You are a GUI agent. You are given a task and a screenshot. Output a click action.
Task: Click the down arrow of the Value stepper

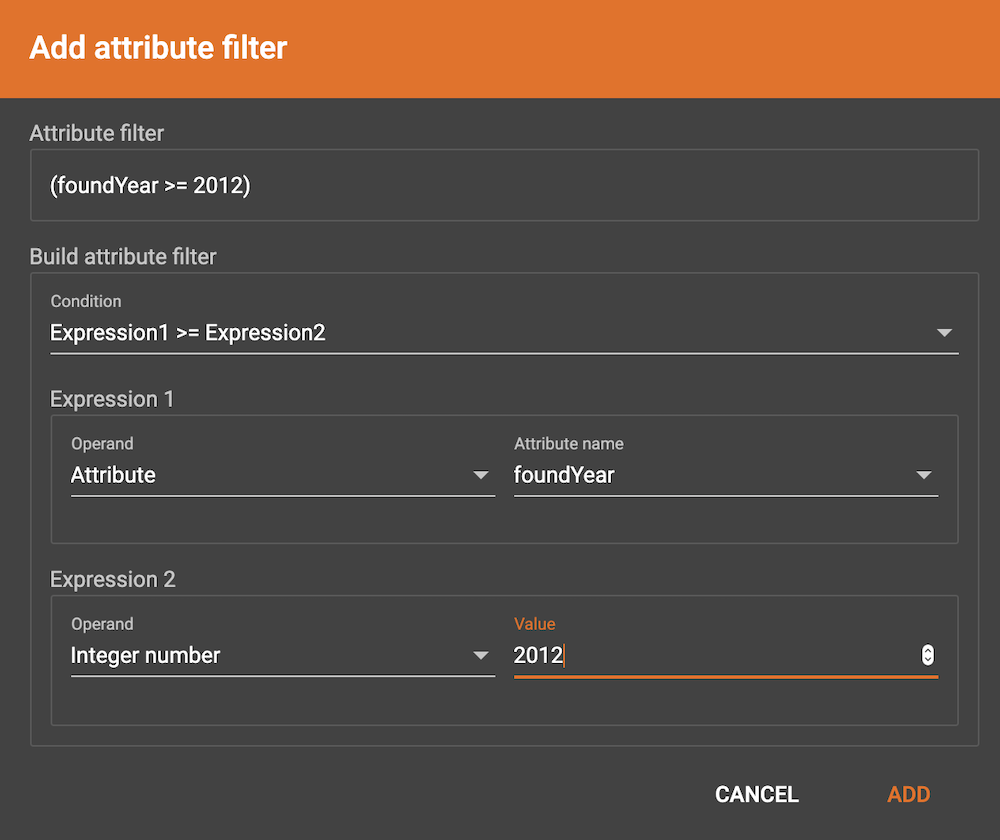coord(928,660)
